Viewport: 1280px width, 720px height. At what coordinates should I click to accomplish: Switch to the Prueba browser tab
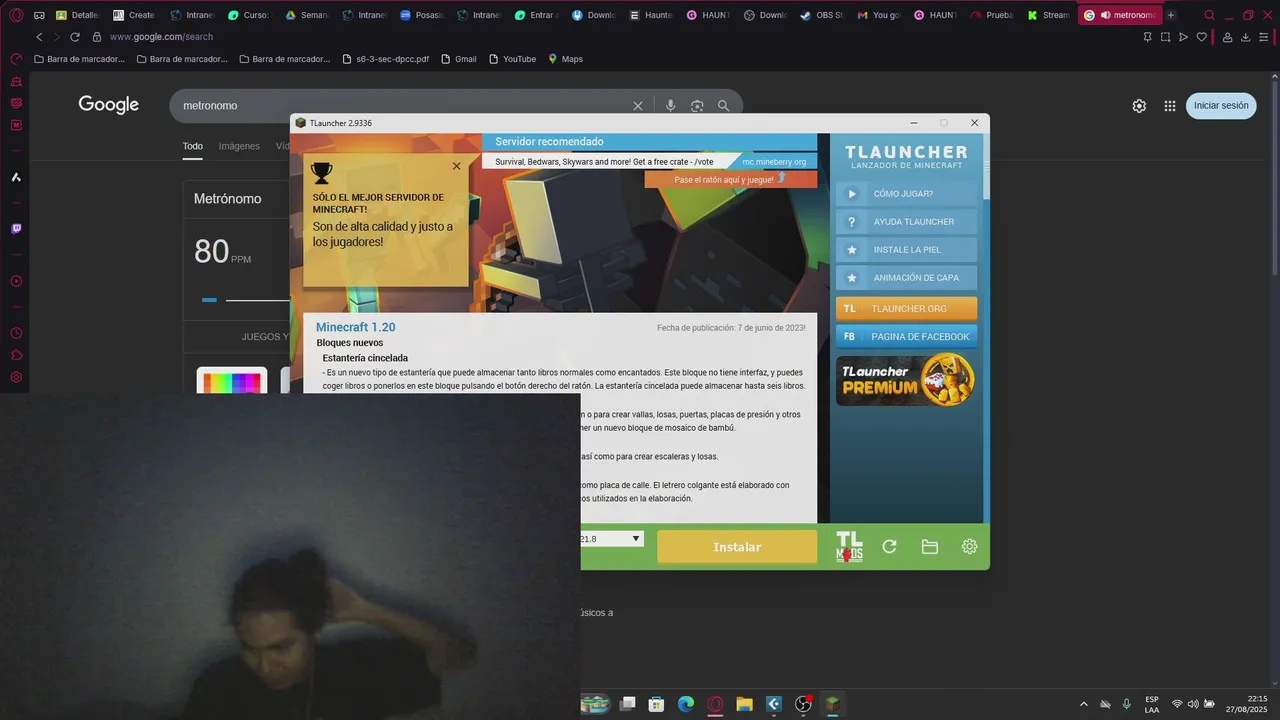point(991,15)
